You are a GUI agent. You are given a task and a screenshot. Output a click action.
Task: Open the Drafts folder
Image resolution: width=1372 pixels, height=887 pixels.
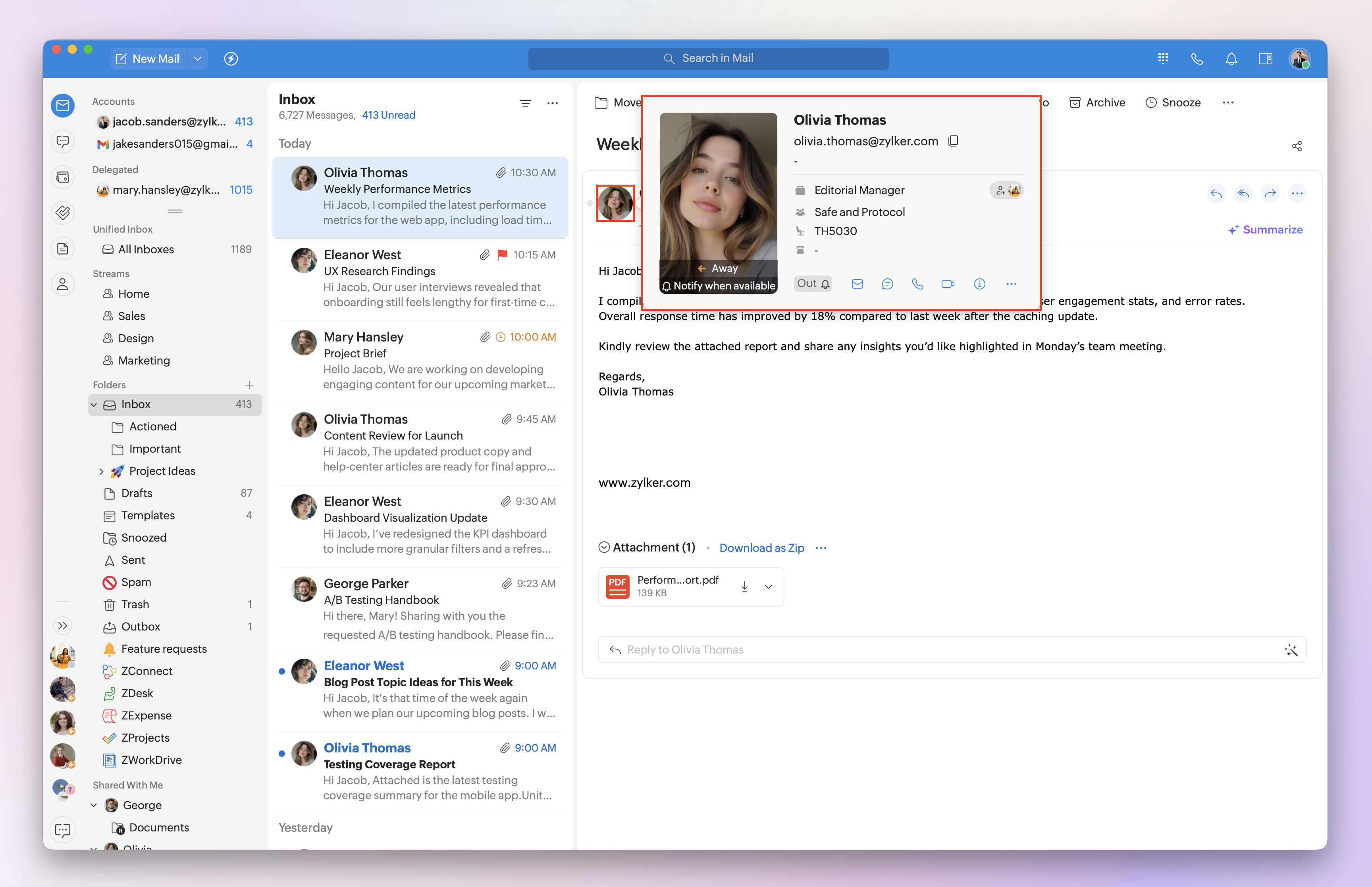[x=137, y=493]
